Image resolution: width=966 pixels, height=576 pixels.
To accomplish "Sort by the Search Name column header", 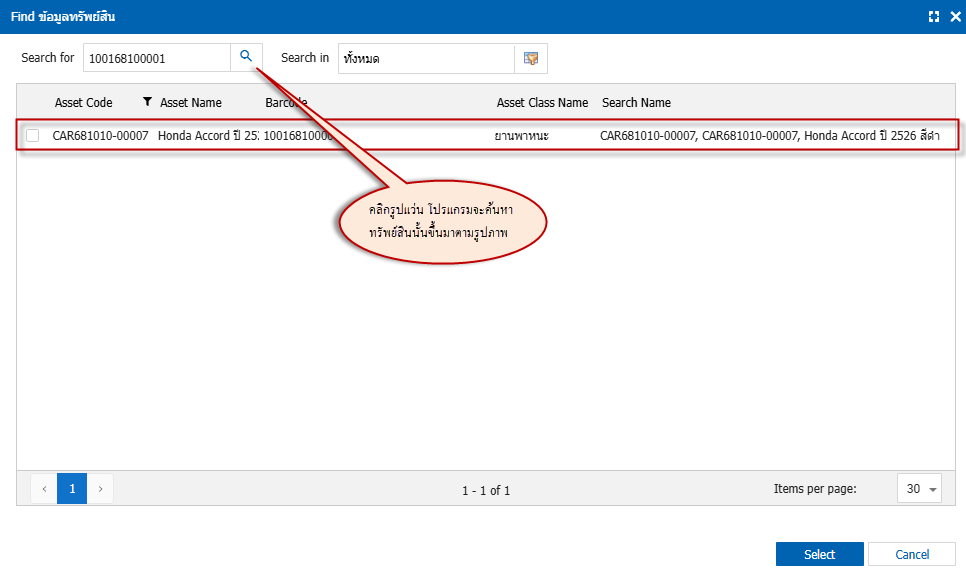I will pos(636,103).
